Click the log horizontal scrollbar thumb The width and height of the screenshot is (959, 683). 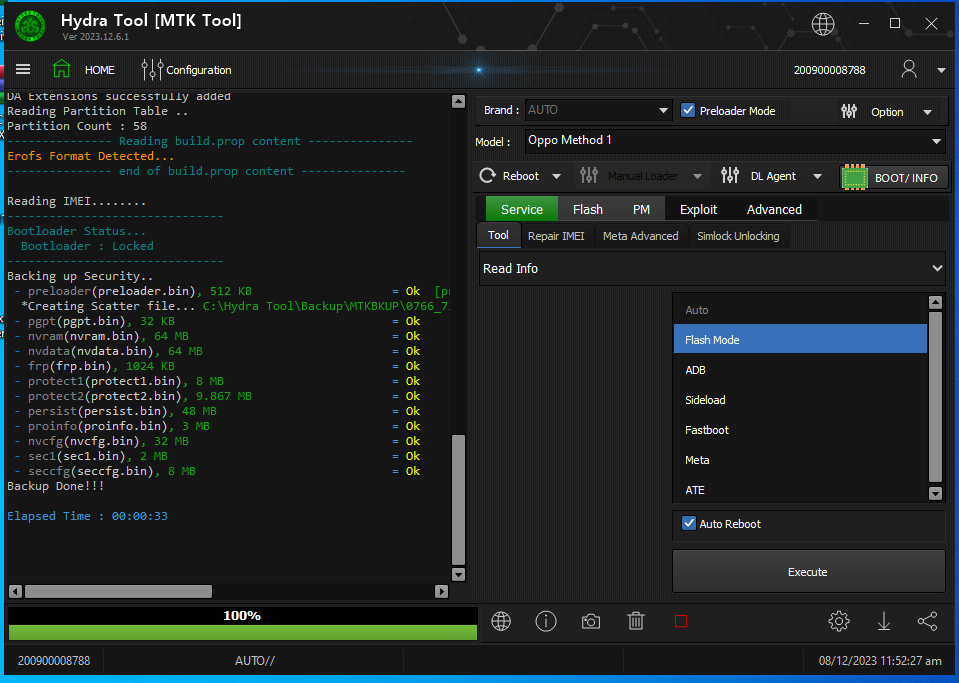118,591
